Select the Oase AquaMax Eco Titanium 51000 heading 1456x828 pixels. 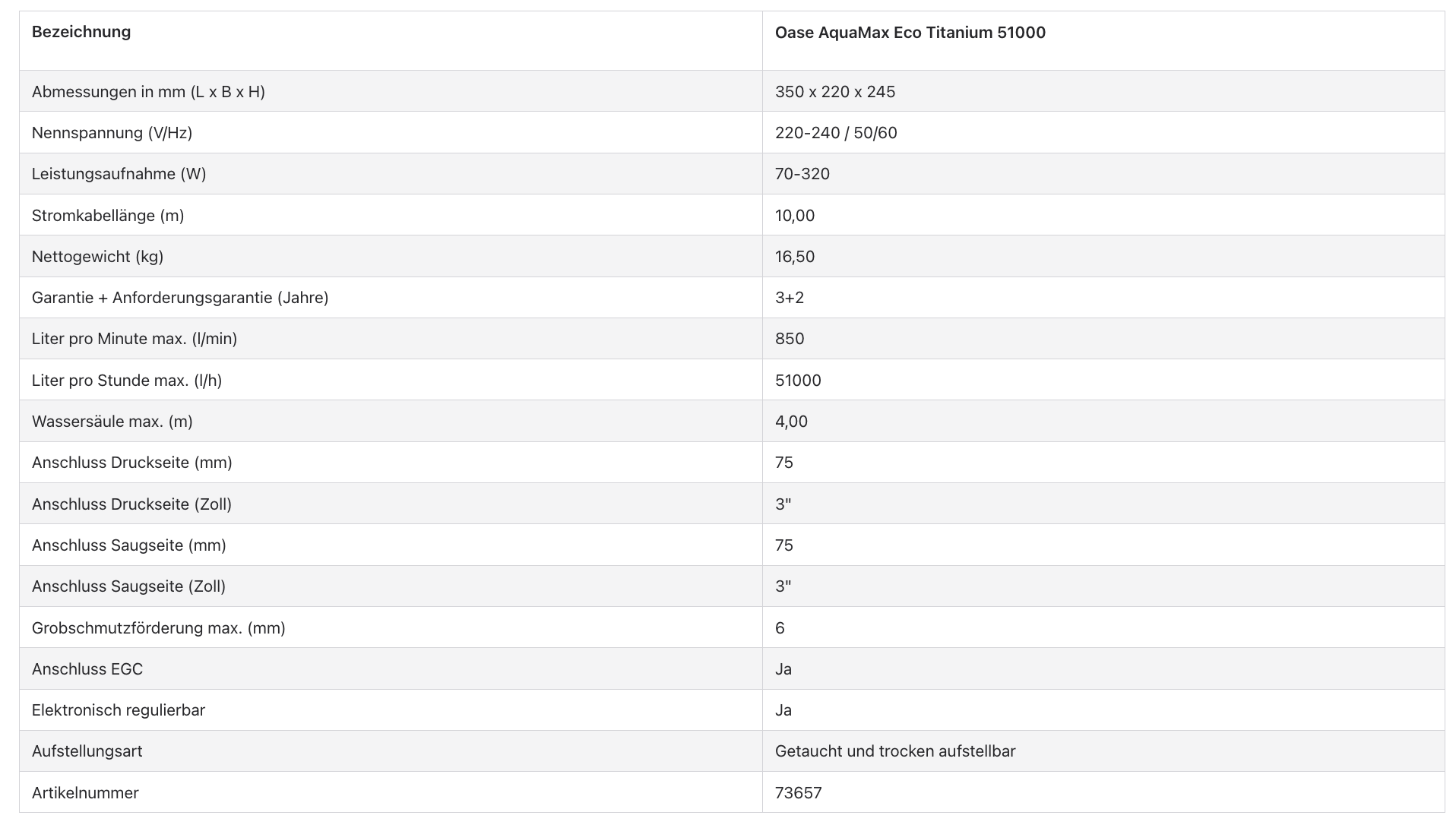910,33
